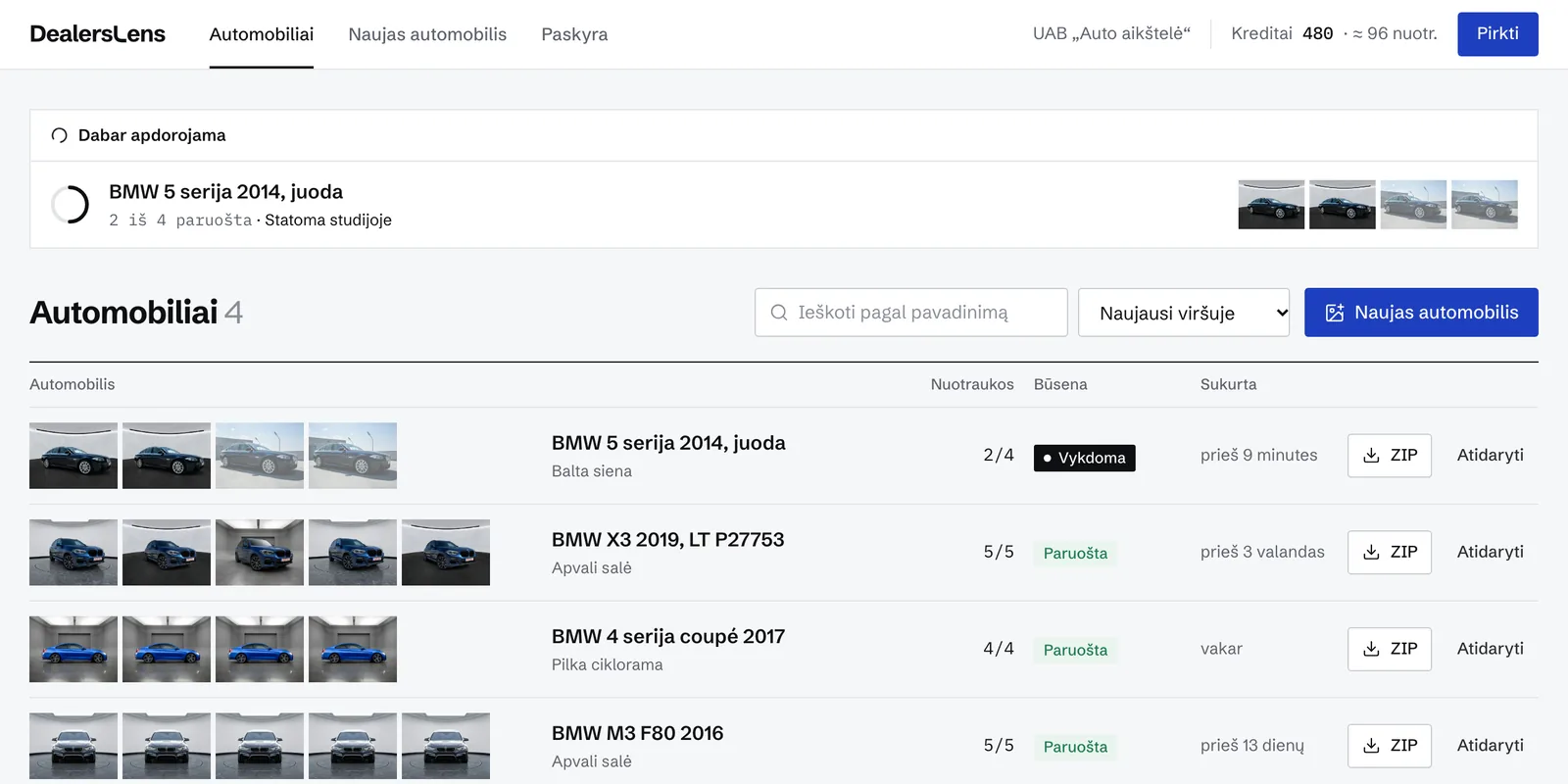This screenshot has height=784, width=1568.
Task: Click the Pilka ciklorama subtitle
Action: click(607, 665)
